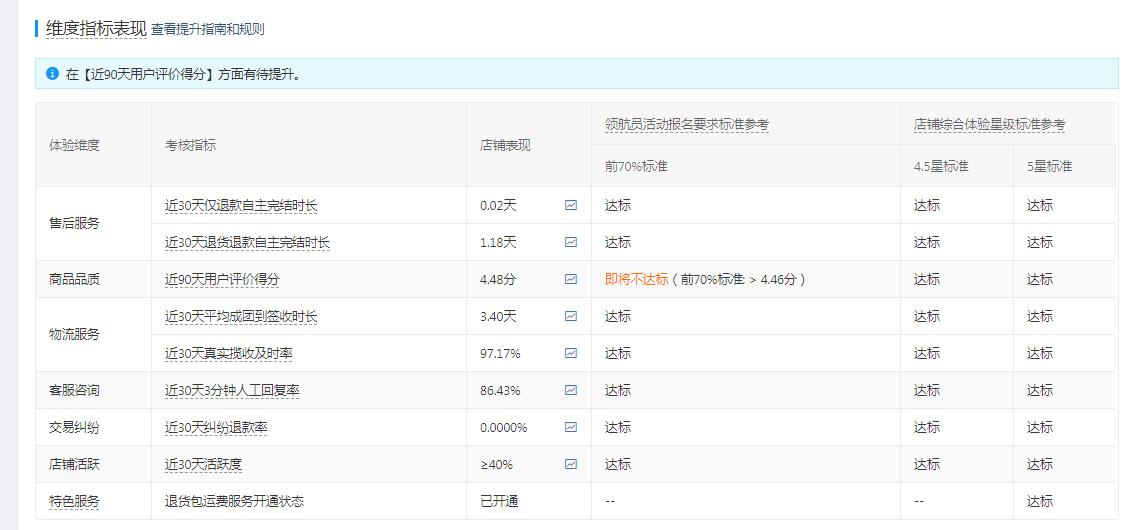Click 店铺表现 column header
The image size is (1132, 530).
click(x=505, y=145)
